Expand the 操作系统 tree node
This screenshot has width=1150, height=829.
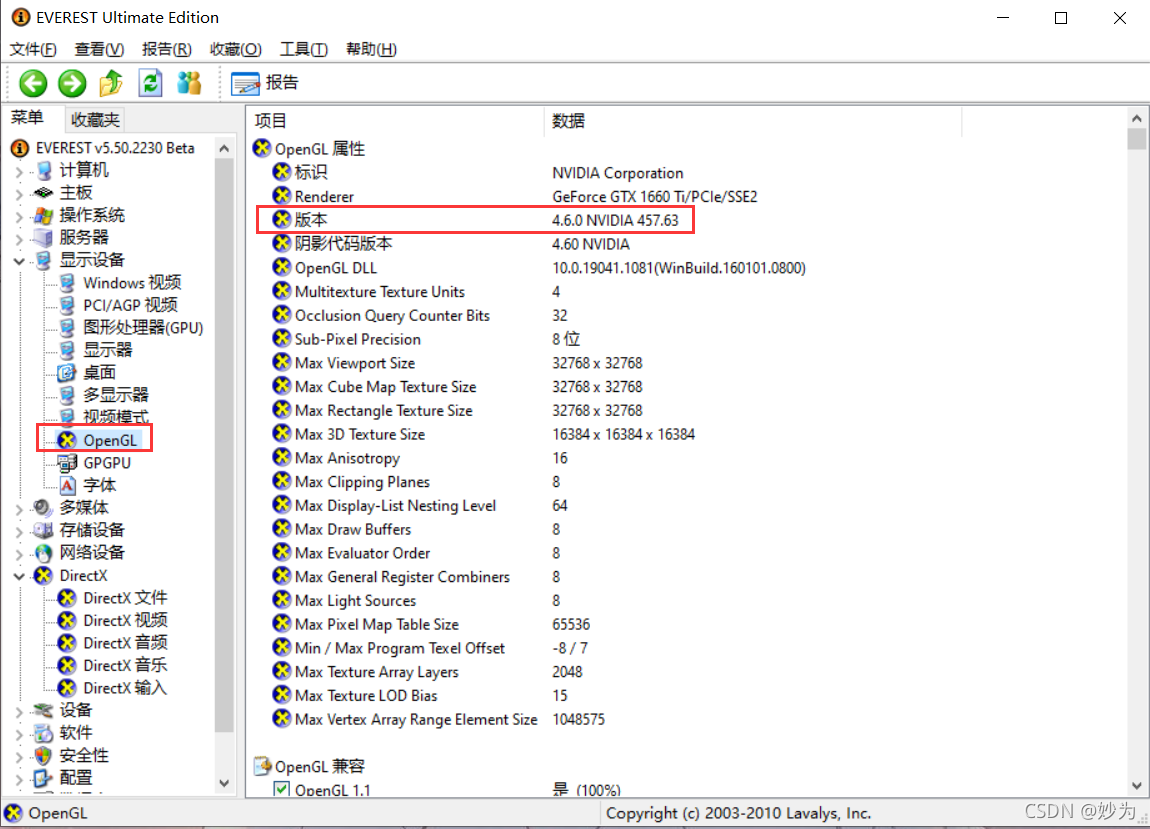pyautogui.click(x=19, y=216)
